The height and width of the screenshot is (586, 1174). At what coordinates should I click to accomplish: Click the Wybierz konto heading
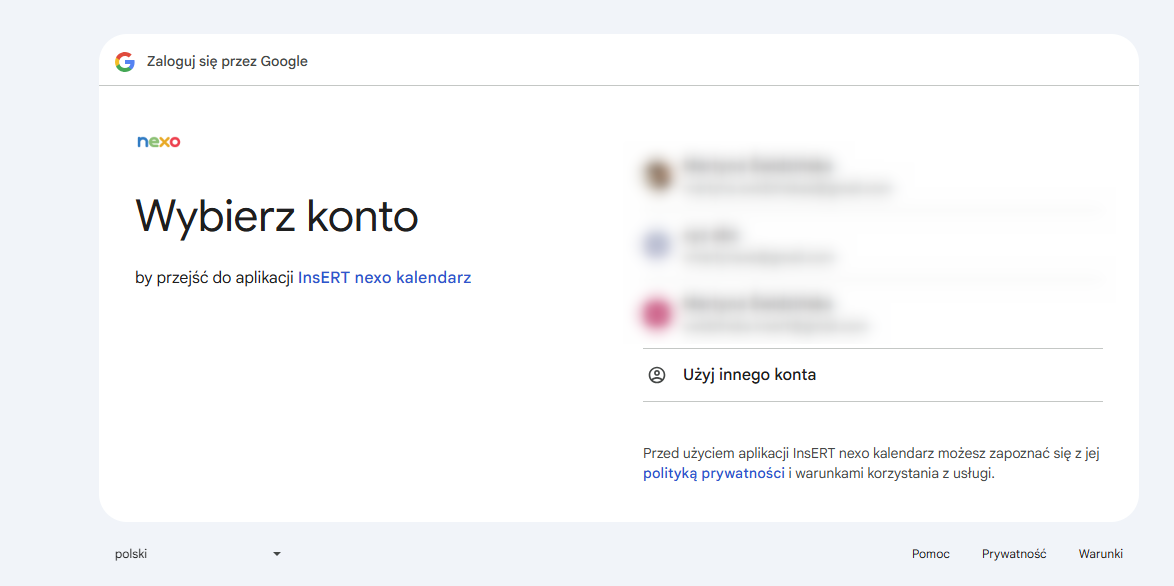point(276,216)
